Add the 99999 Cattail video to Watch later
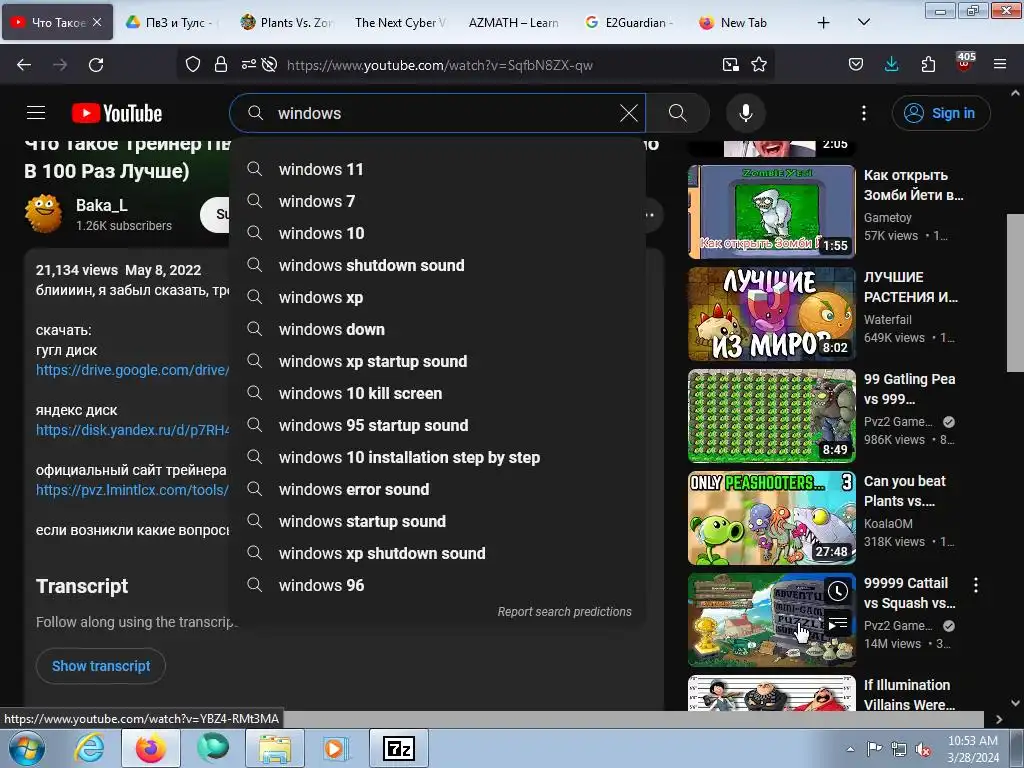The height and width of the screenshot is (768, 1024). [x=838, y=591]
